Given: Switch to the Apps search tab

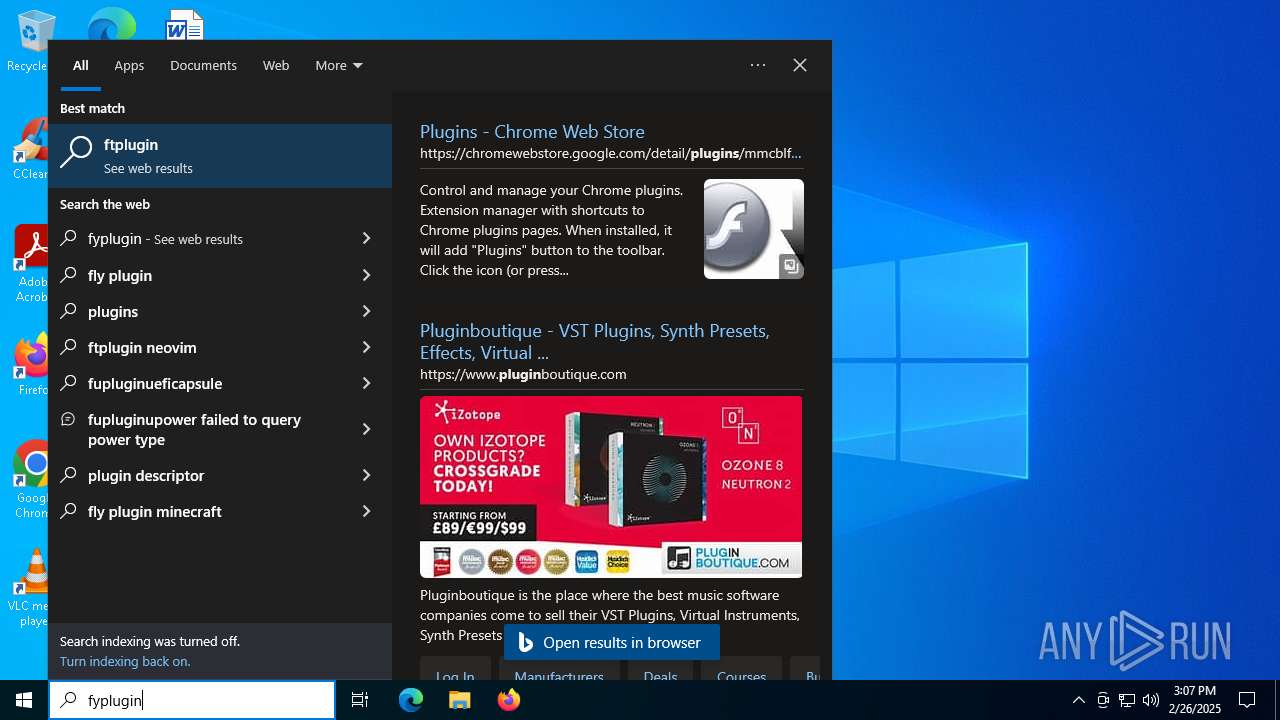Looking at the screenshot, I should coord(129,65).
